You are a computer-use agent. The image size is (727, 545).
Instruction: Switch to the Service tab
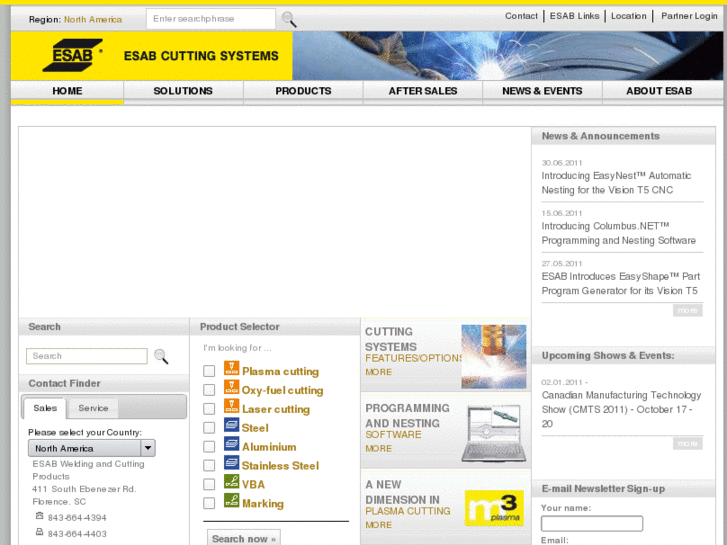[93, 408]
